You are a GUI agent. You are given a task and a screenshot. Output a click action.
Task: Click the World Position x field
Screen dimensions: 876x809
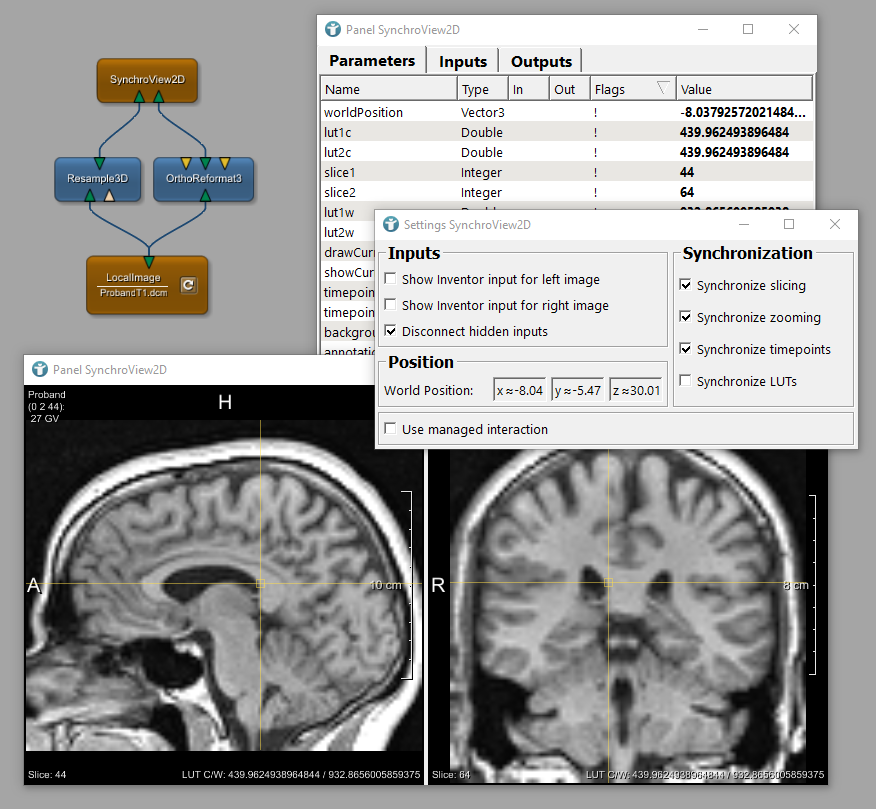click(x=520, y=391)
